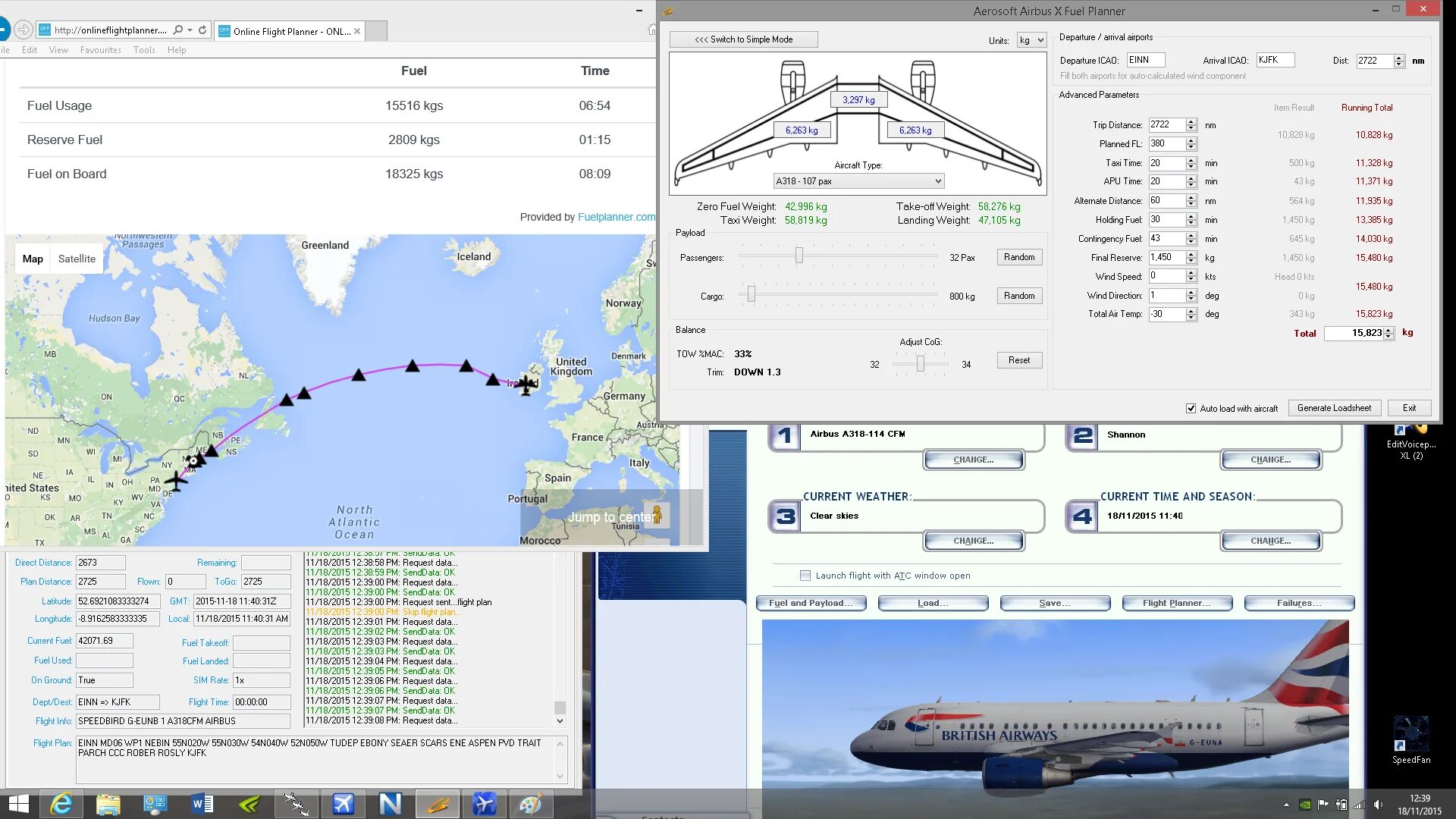Switch to the Fuel Planner taskbar icon

[x=437, y=804]
